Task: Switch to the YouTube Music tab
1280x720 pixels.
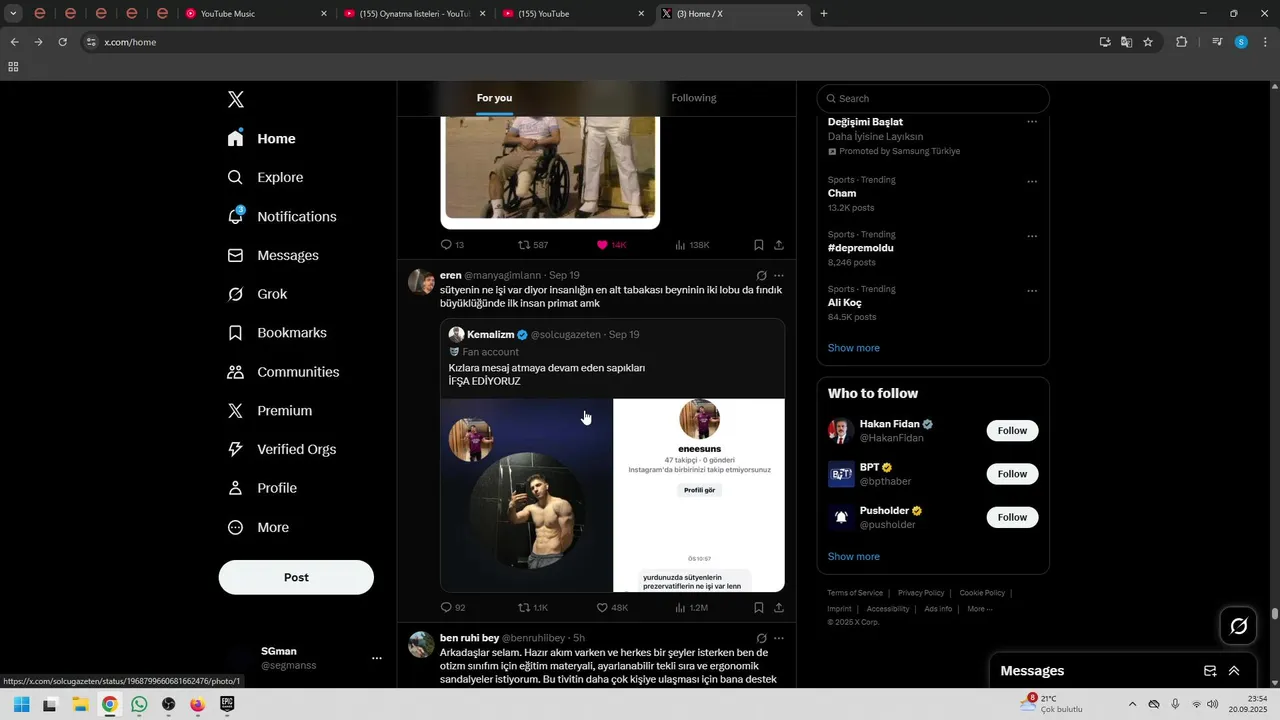Action: (x=256, y=14)
